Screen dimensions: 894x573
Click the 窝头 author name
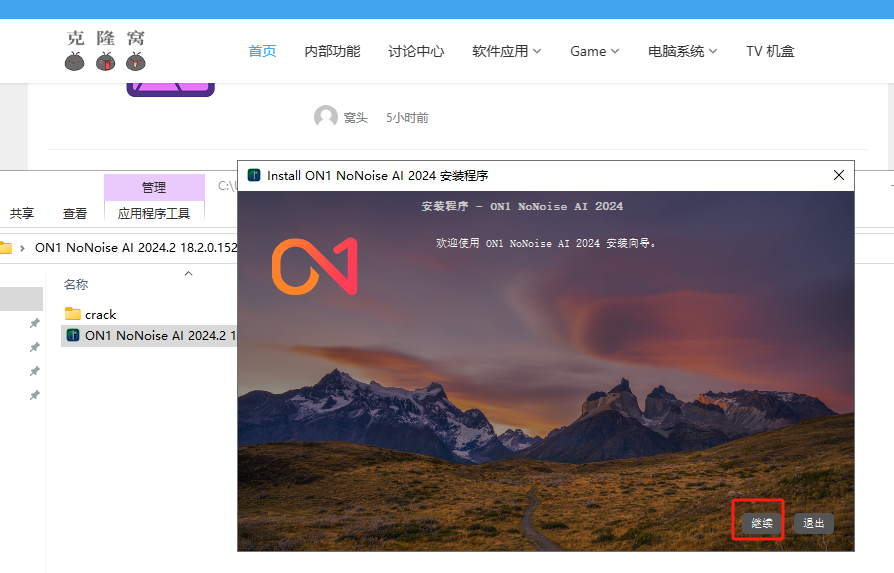[x=356, y=118]
